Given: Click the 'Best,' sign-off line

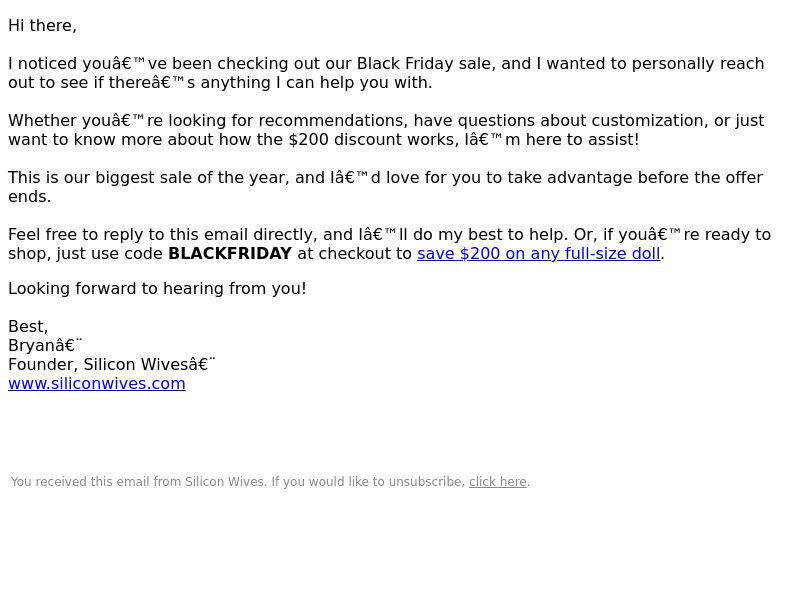Looking at the screenshot, I should (x=28, y=327).
